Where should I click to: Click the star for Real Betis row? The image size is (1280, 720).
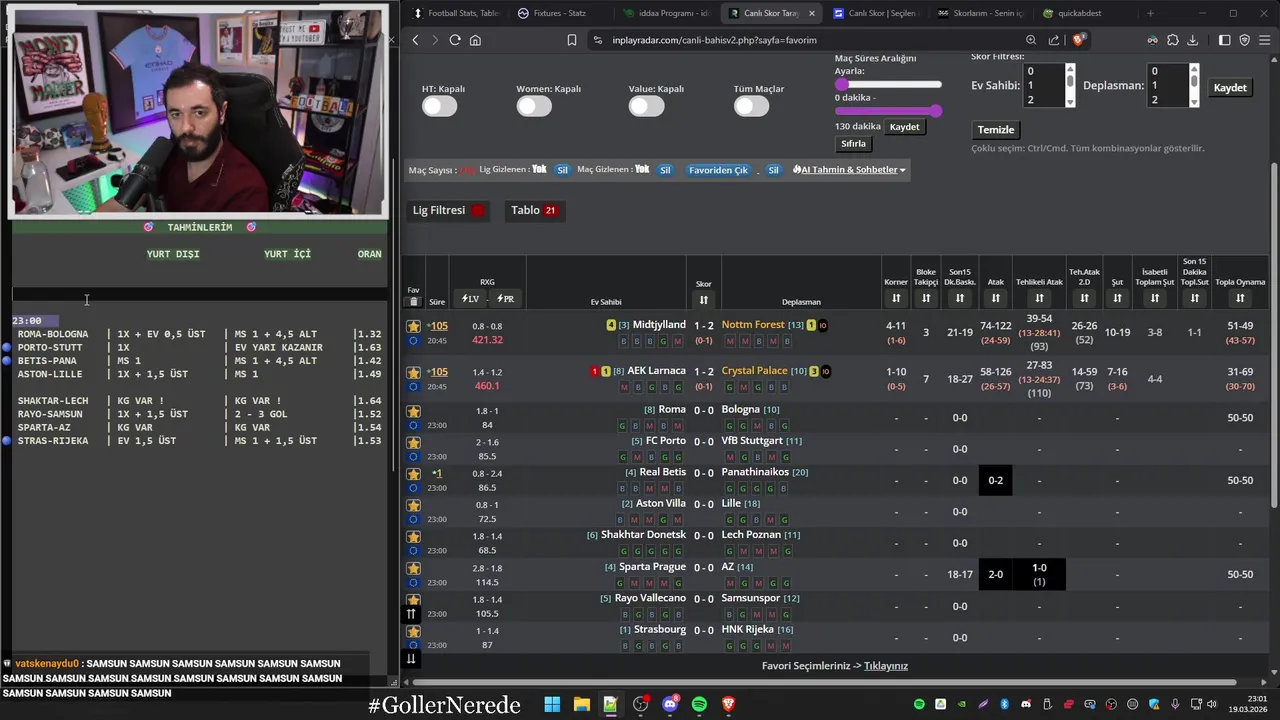[414, 474]
